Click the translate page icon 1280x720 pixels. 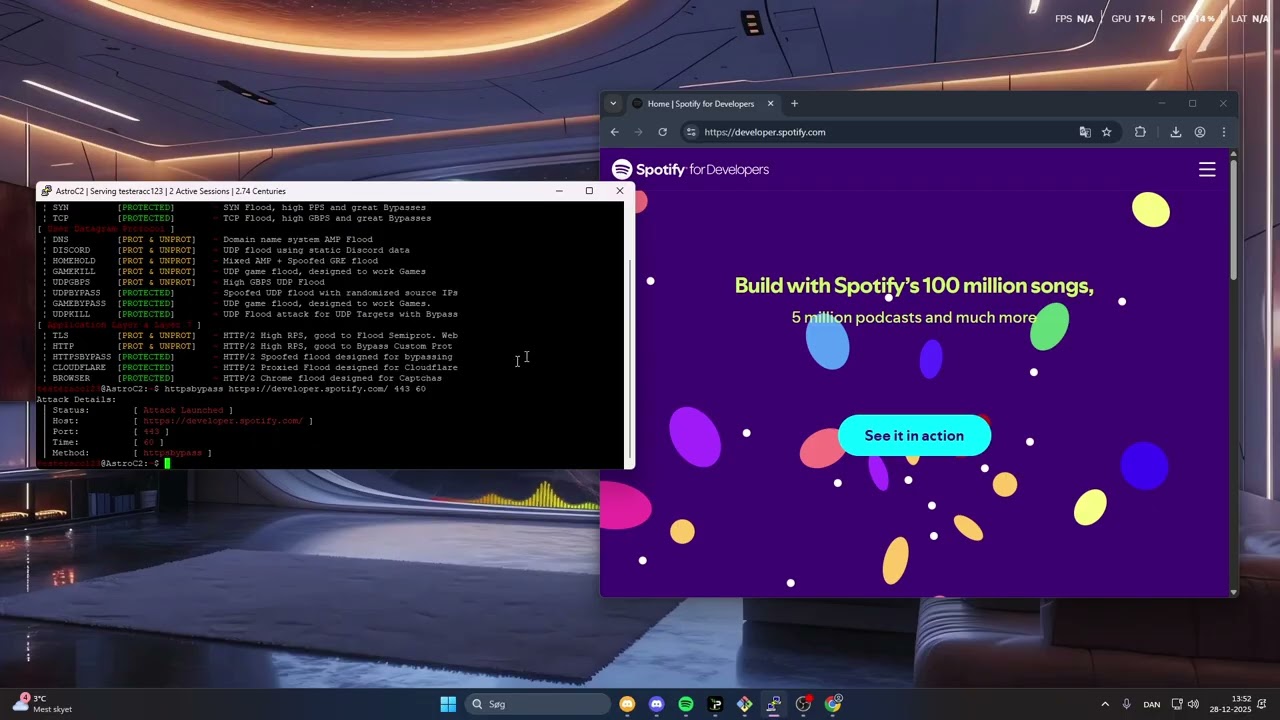click(1085, 132)
